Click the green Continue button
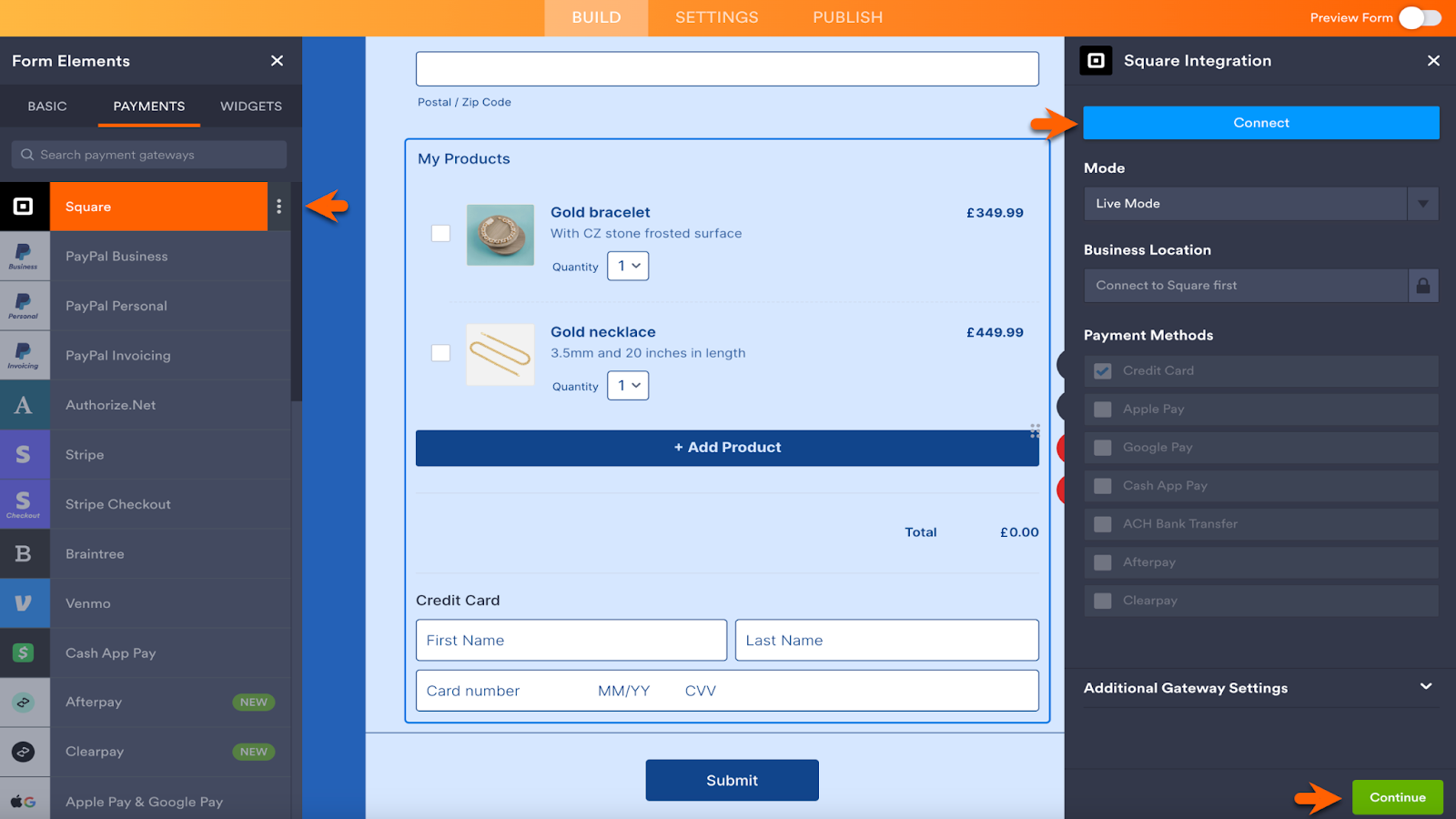Screen dimensions: 1456x819 tap(1398, 797)
